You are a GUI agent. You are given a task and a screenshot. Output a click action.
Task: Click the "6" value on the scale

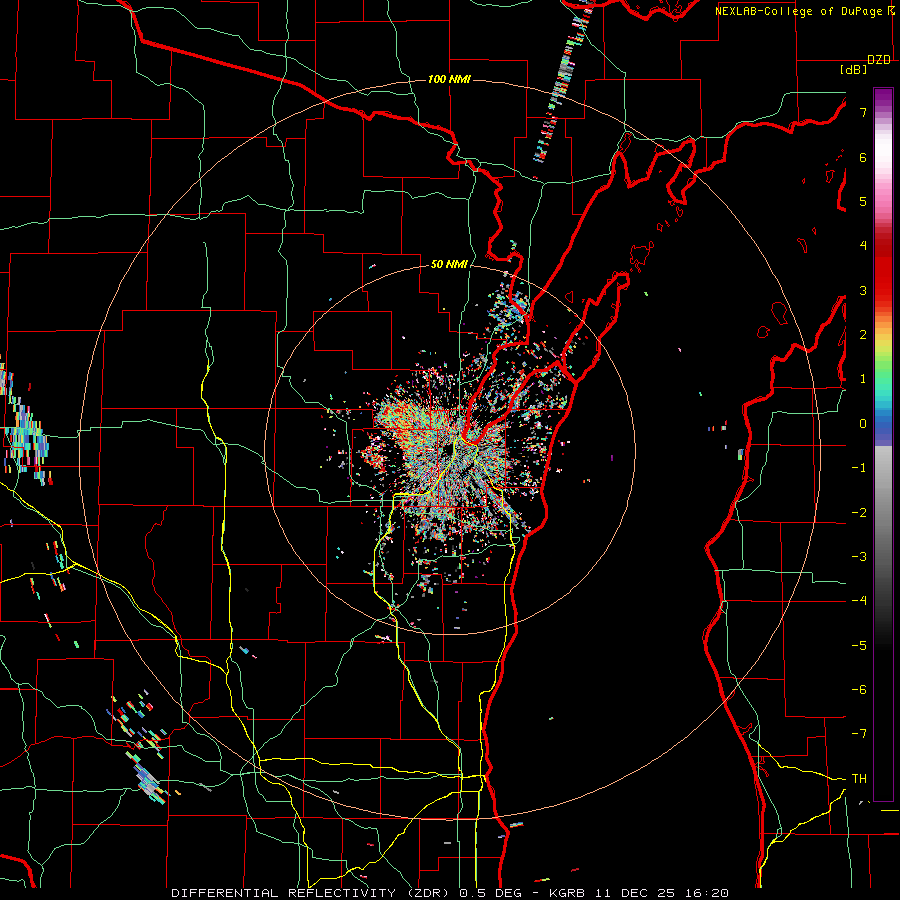[x=863, y=157]
